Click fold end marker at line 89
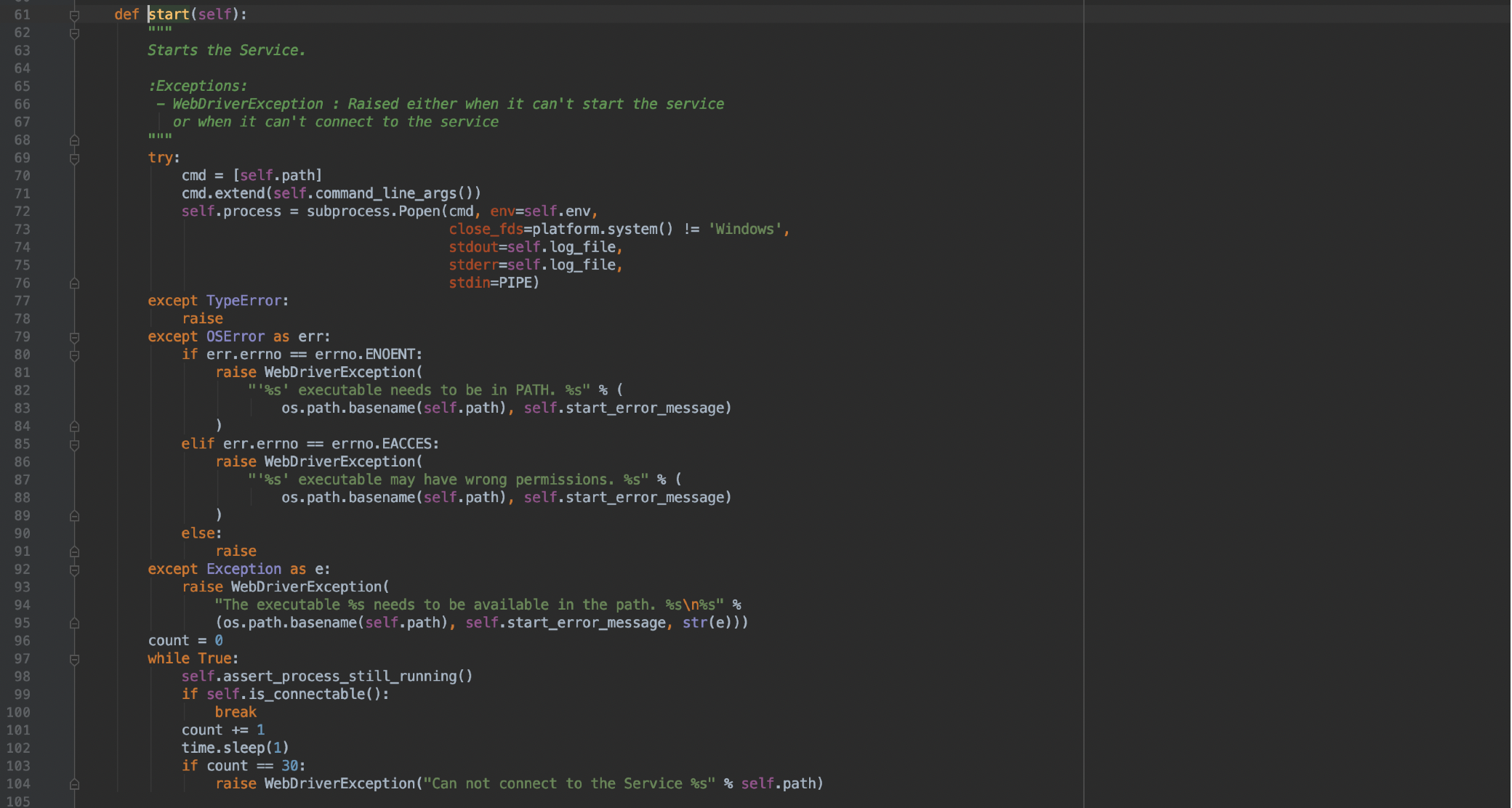This screenshot has height=808, width=1512. tap(74, 515)
